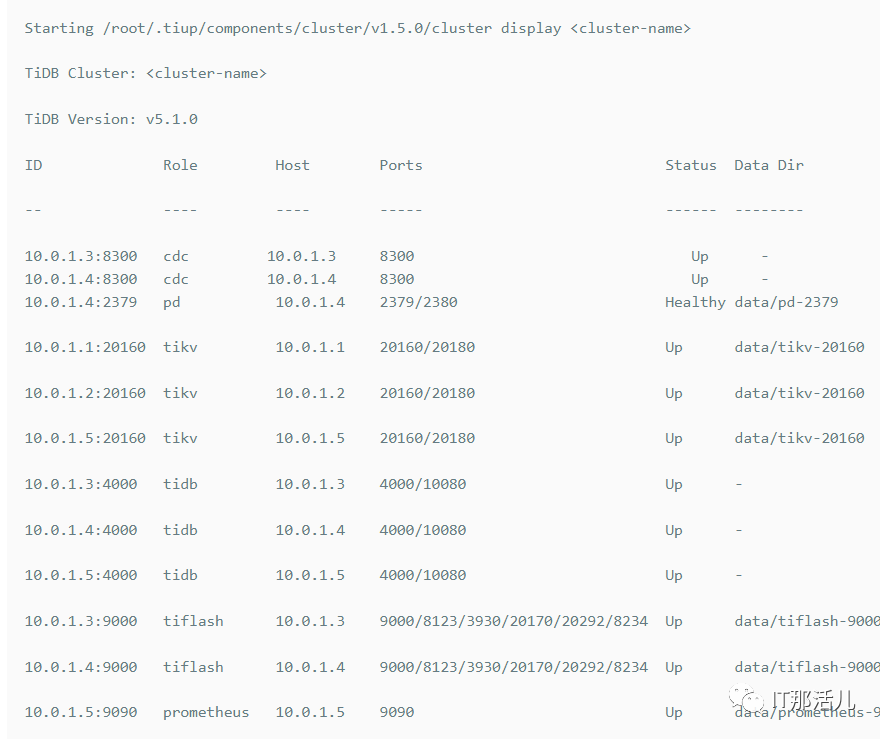Click port 9090 in prometheus row
884x739 pixels.
[x=397, y=712]
